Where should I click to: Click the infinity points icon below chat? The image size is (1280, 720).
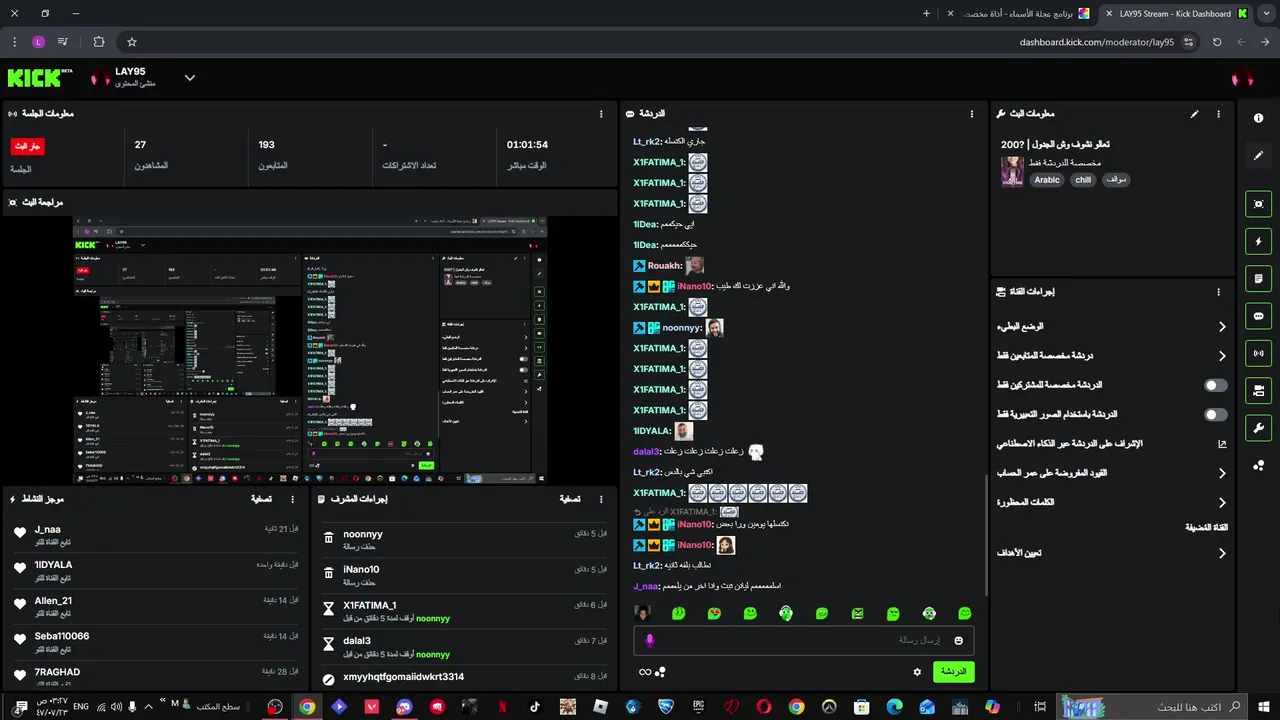coord(645,672)
